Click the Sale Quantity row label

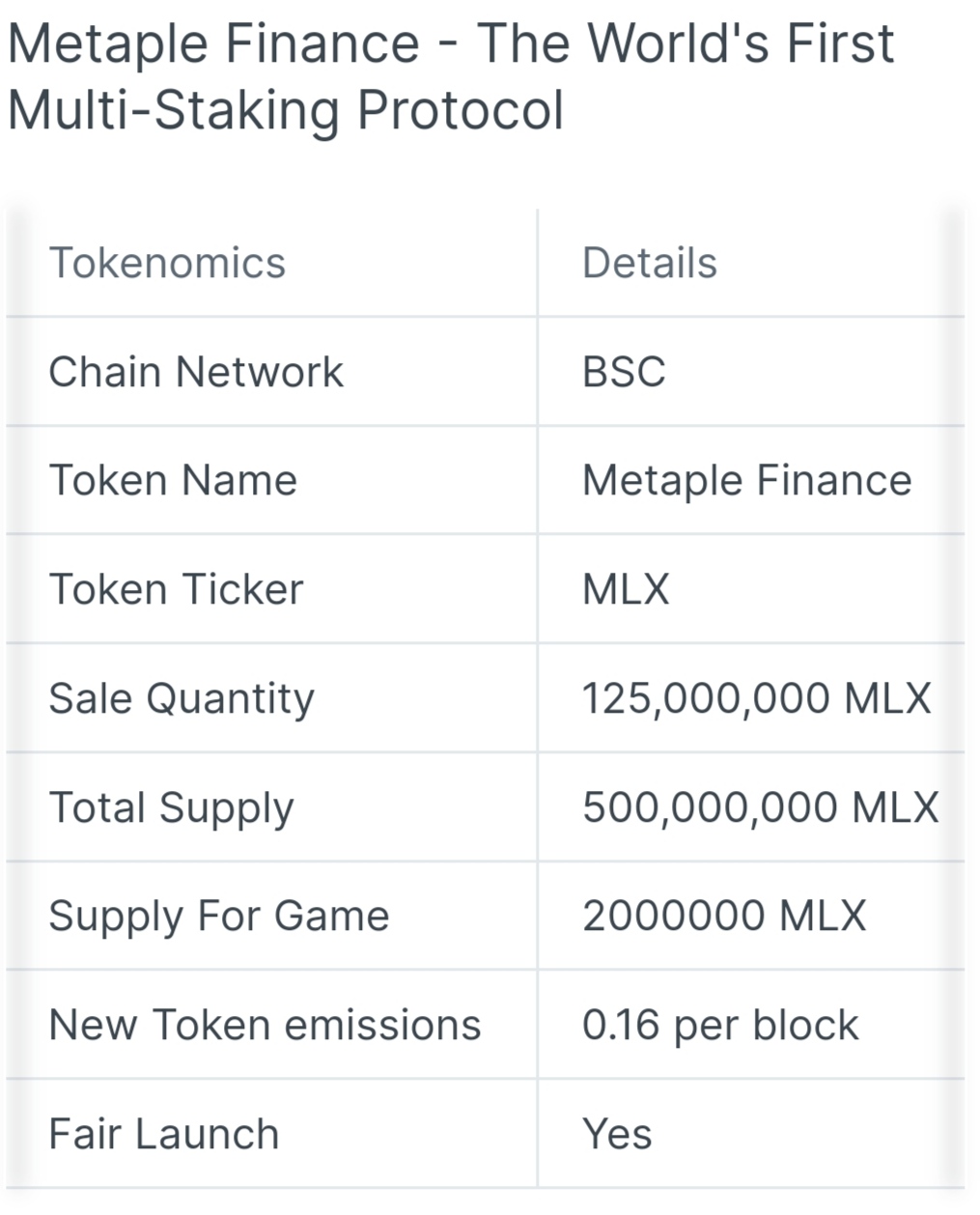click(x=182, y=698)
